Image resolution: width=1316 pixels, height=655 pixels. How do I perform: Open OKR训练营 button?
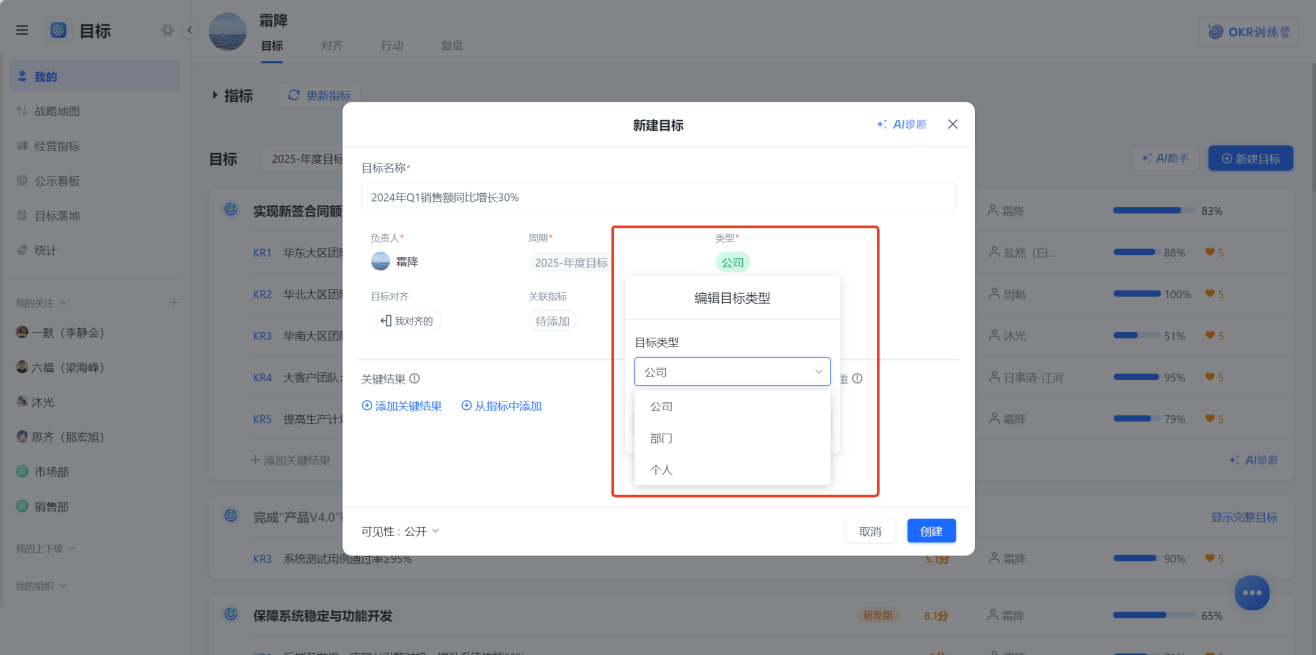point(1250,31)
